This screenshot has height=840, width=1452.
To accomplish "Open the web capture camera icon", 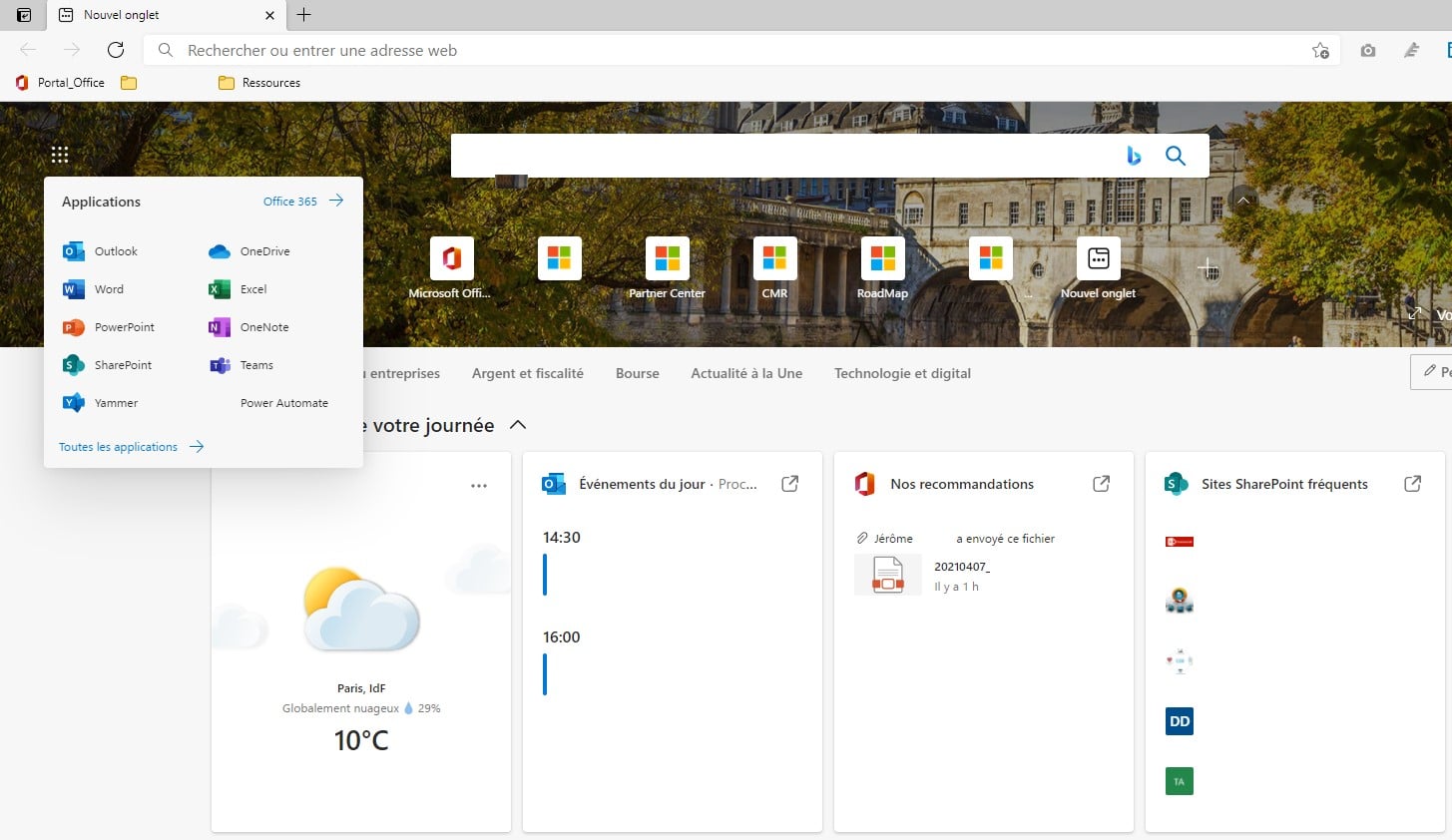I will click(x=1368, y=50).
